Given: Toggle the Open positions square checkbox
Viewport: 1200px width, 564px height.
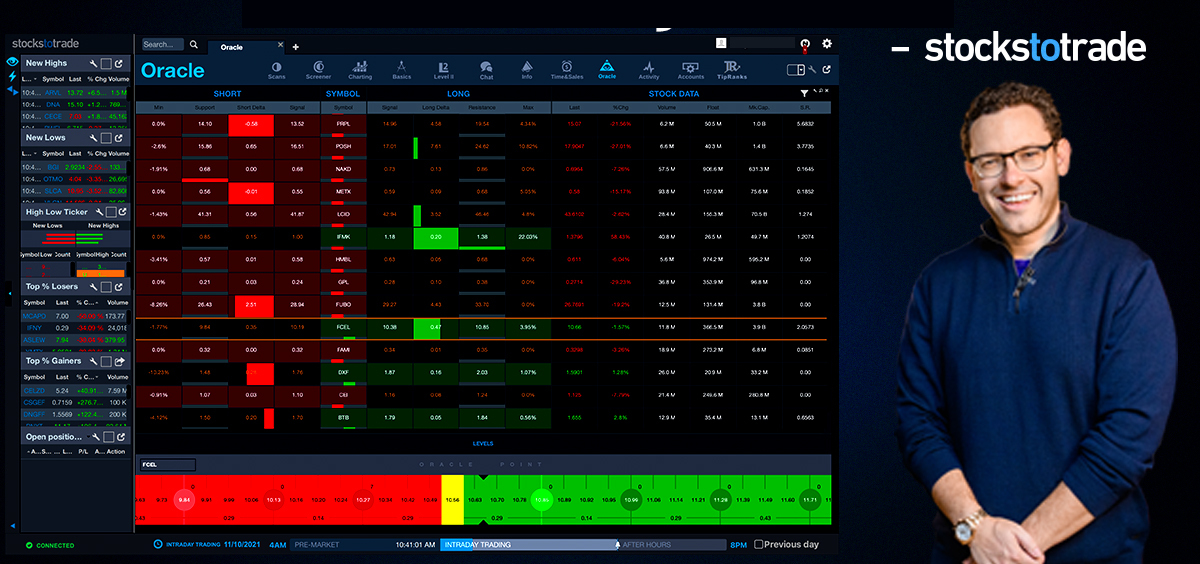Looking at the screenshot, I should (107, 437).
